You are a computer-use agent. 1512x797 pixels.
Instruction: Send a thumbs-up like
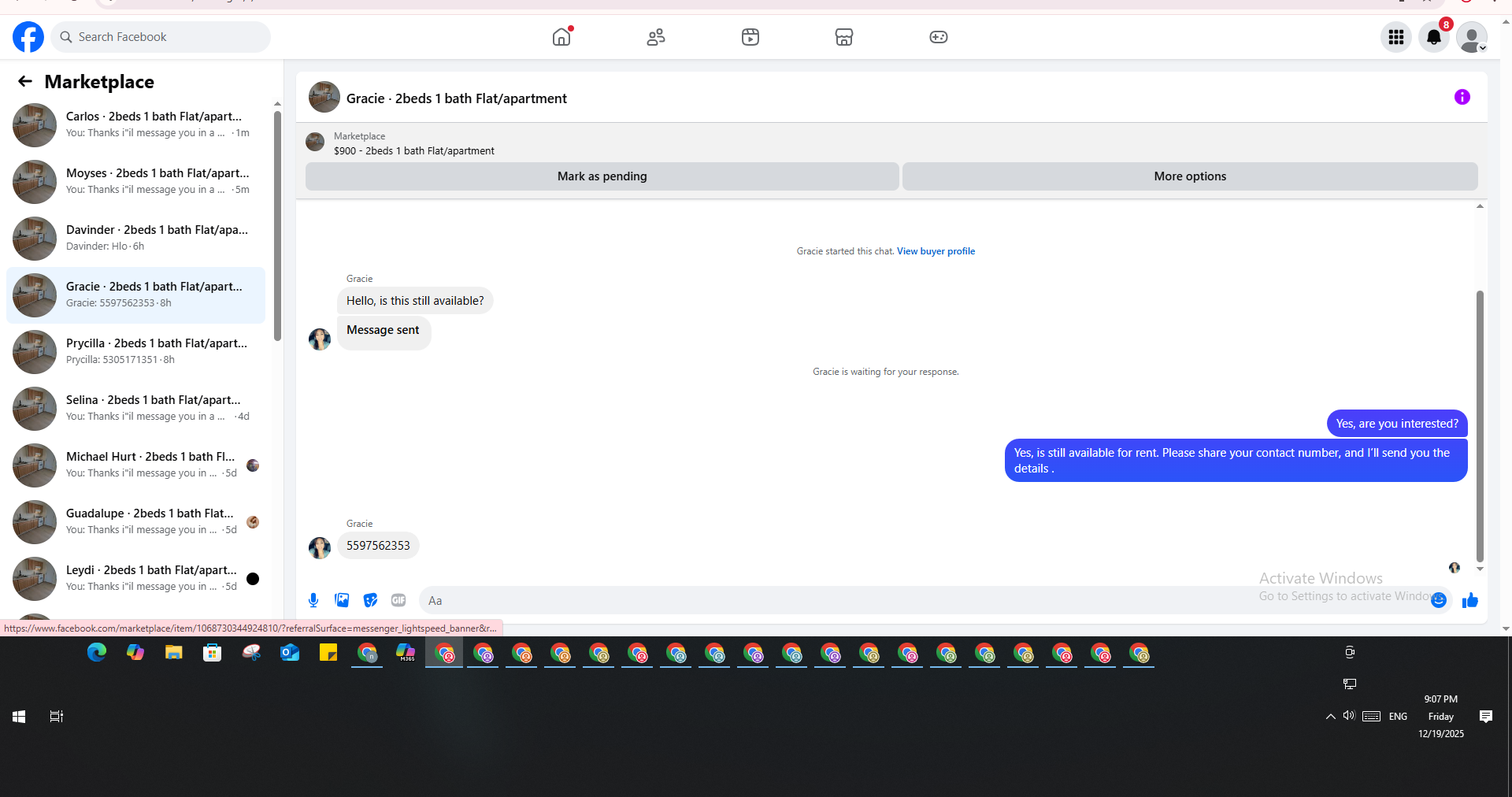click(1470, 600)
